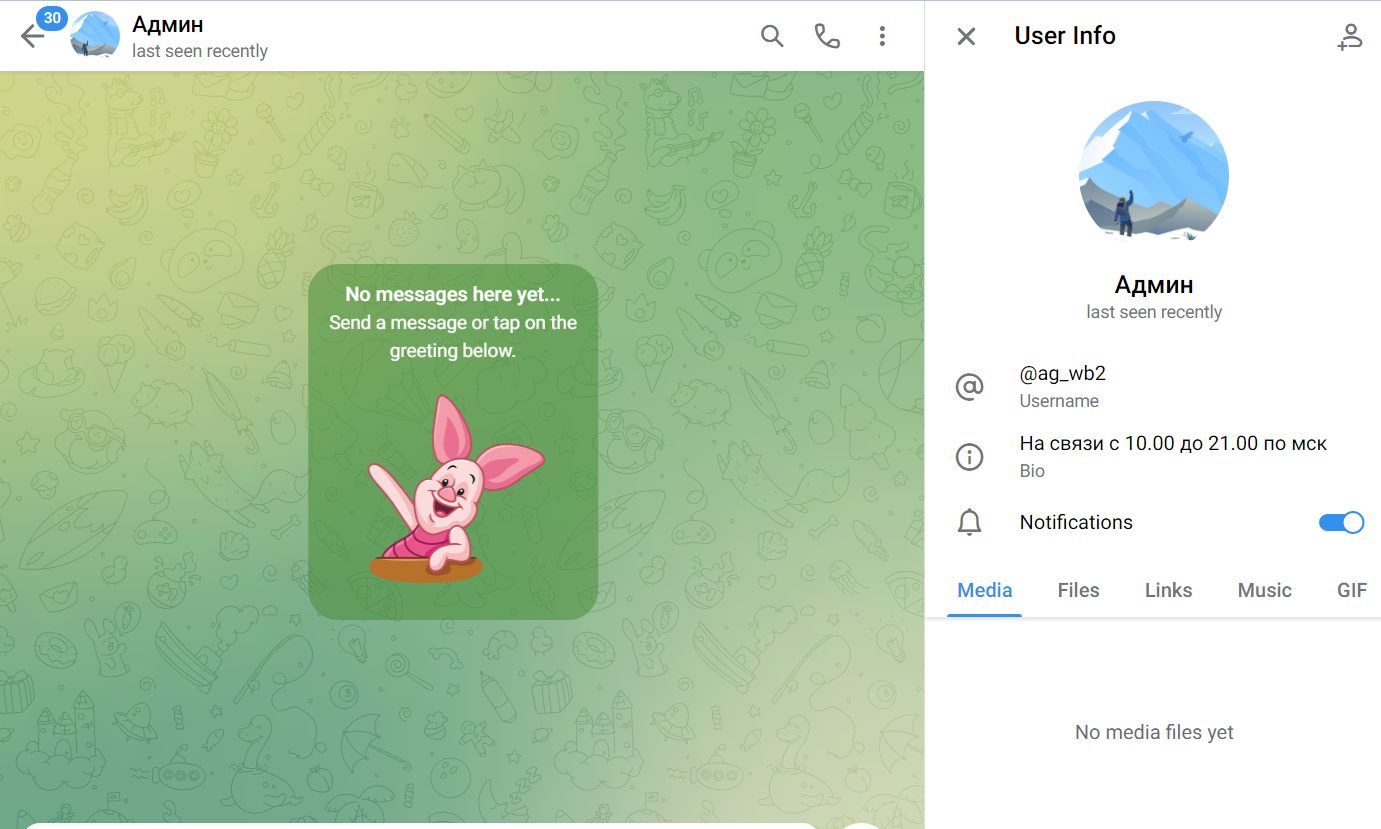Click last seen recently status in chat header
Viewport: 1381px width, 829px height.
pos(200,51)
